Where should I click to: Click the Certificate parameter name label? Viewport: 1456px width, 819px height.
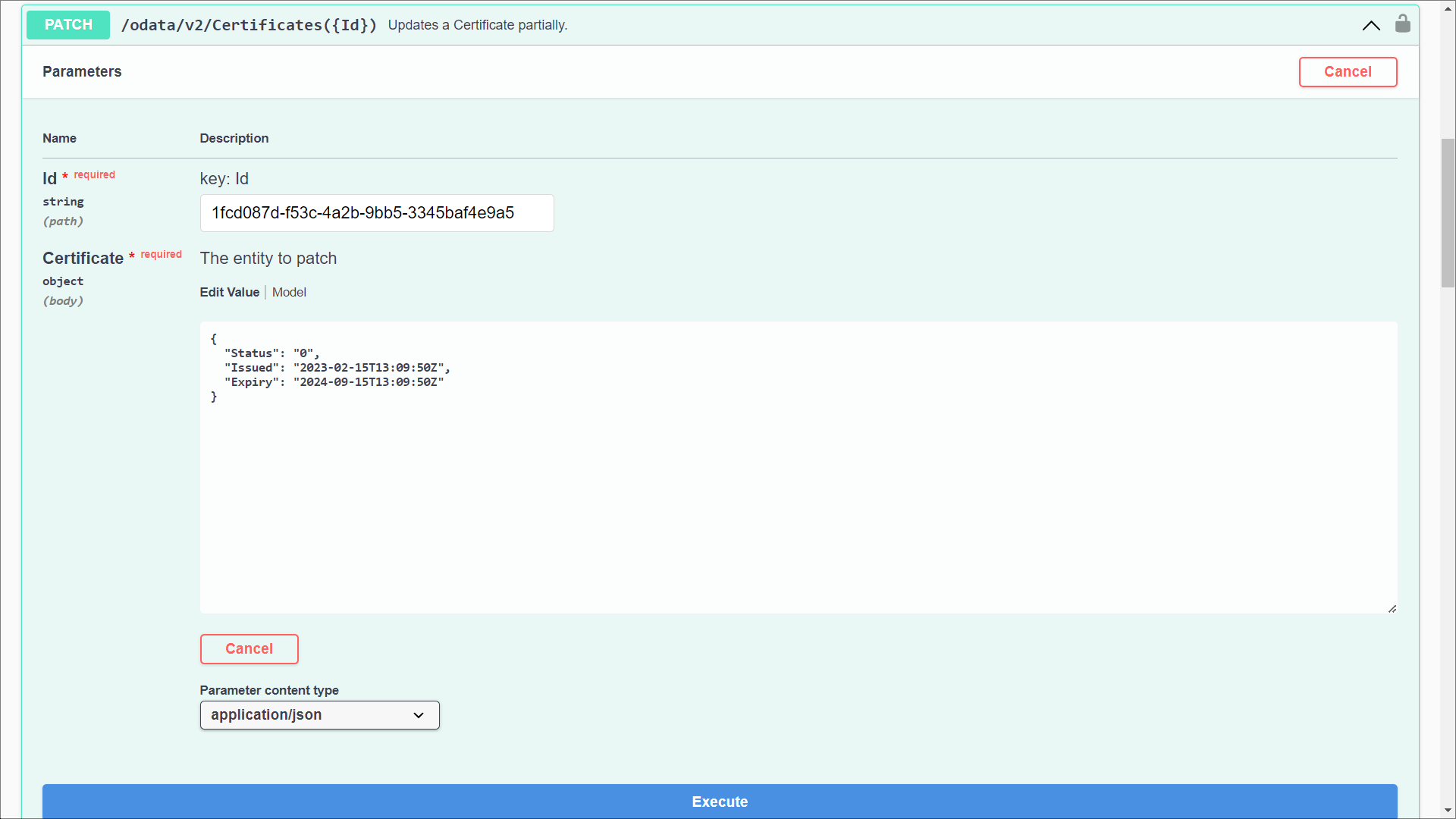tap(83, 259)
